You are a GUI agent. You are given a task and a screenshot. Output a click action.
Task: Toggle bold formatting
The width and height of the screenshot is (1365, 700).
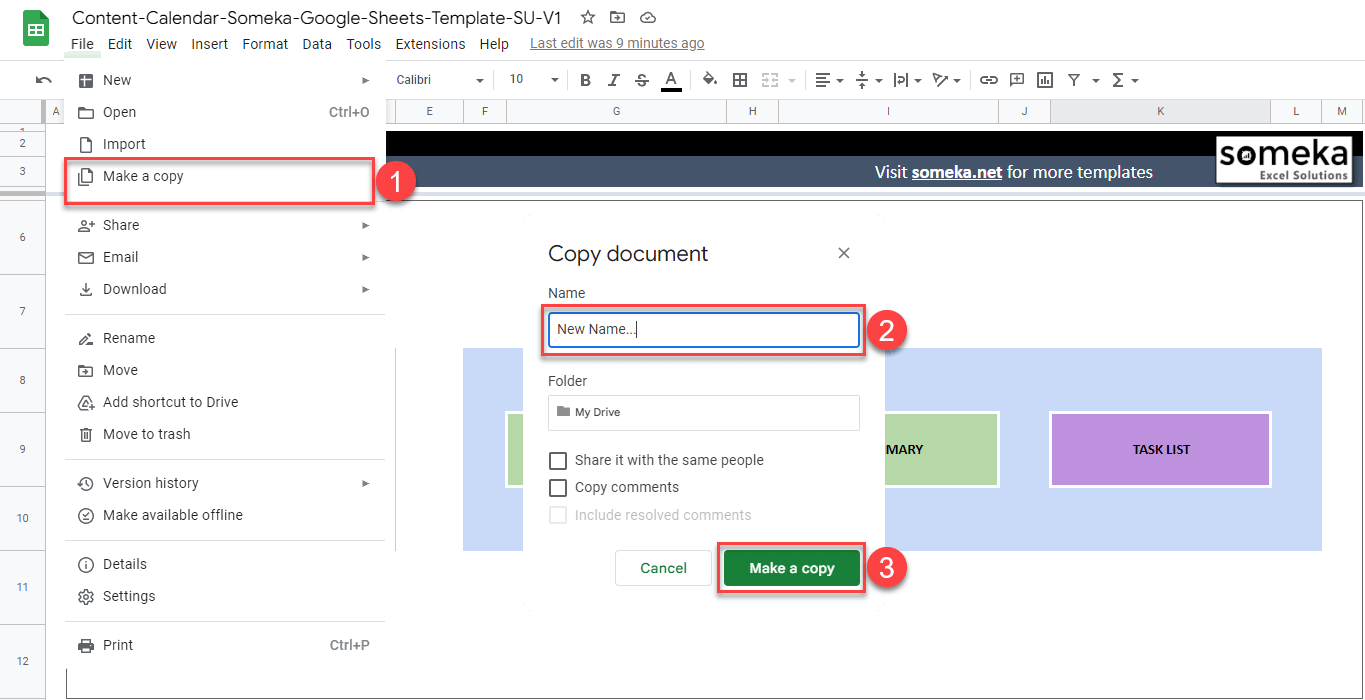585,80
